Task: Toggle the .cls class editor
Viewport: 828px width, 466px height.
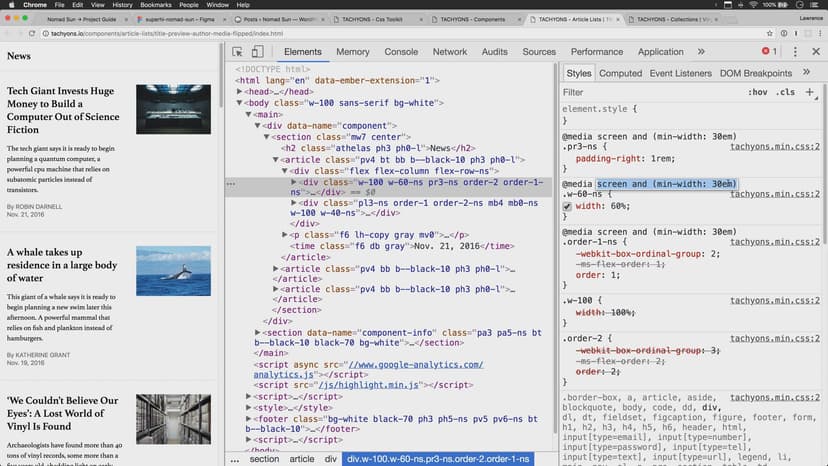Action: (786, 92)
